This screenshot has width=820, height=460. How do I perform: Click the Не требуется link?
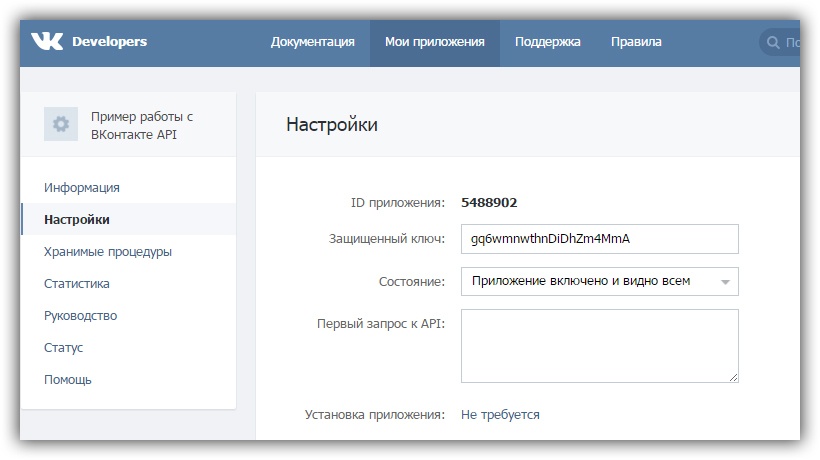point(500,415)
